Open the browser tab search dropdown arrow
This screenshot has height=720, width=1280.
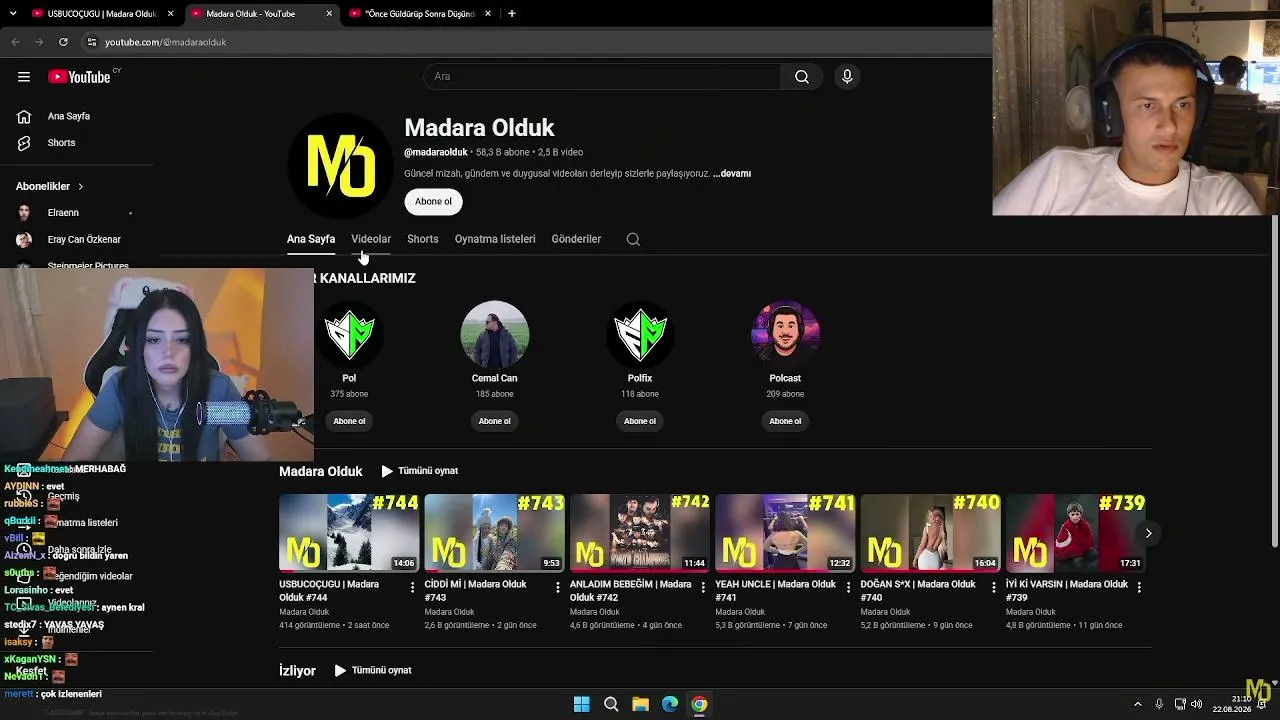point(13,14)
